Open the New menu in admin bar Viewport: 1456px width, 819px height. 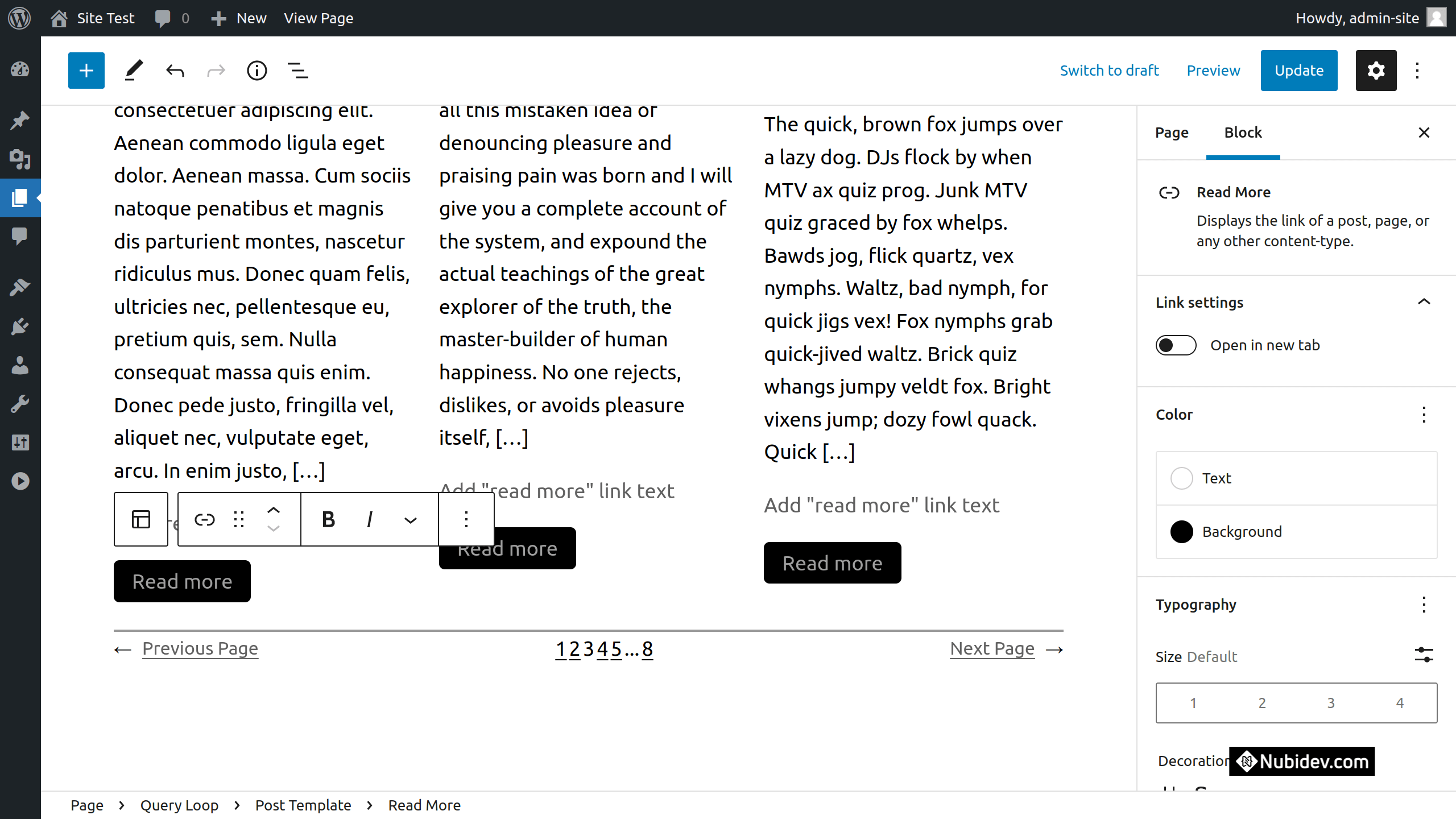point(239,18)
